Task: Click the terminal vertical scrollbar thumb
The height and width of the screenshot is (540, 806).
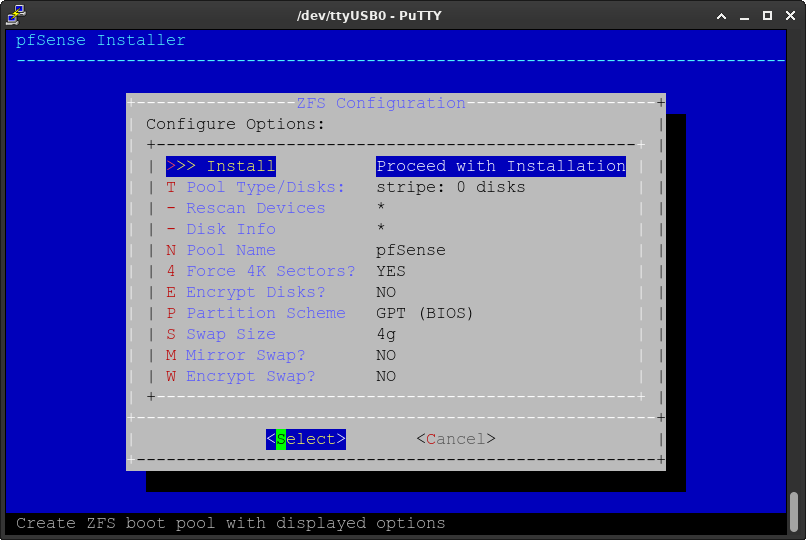Action: (x=794, y=512)
